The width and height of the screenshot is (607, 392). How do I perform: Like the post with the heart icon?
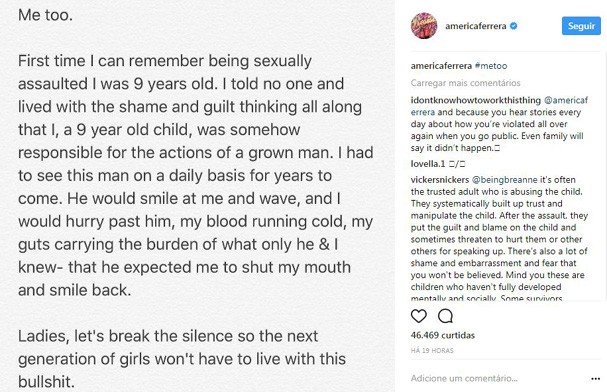(x=418, y=316)
